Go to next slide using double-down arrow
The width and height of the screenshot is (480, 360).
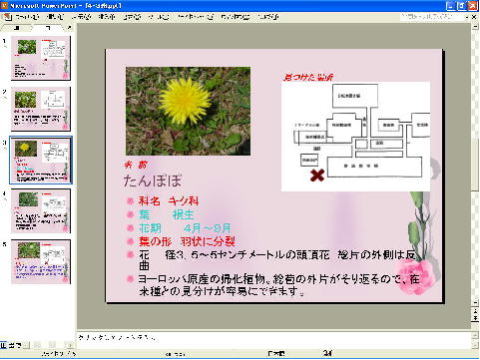pos(475,318)
